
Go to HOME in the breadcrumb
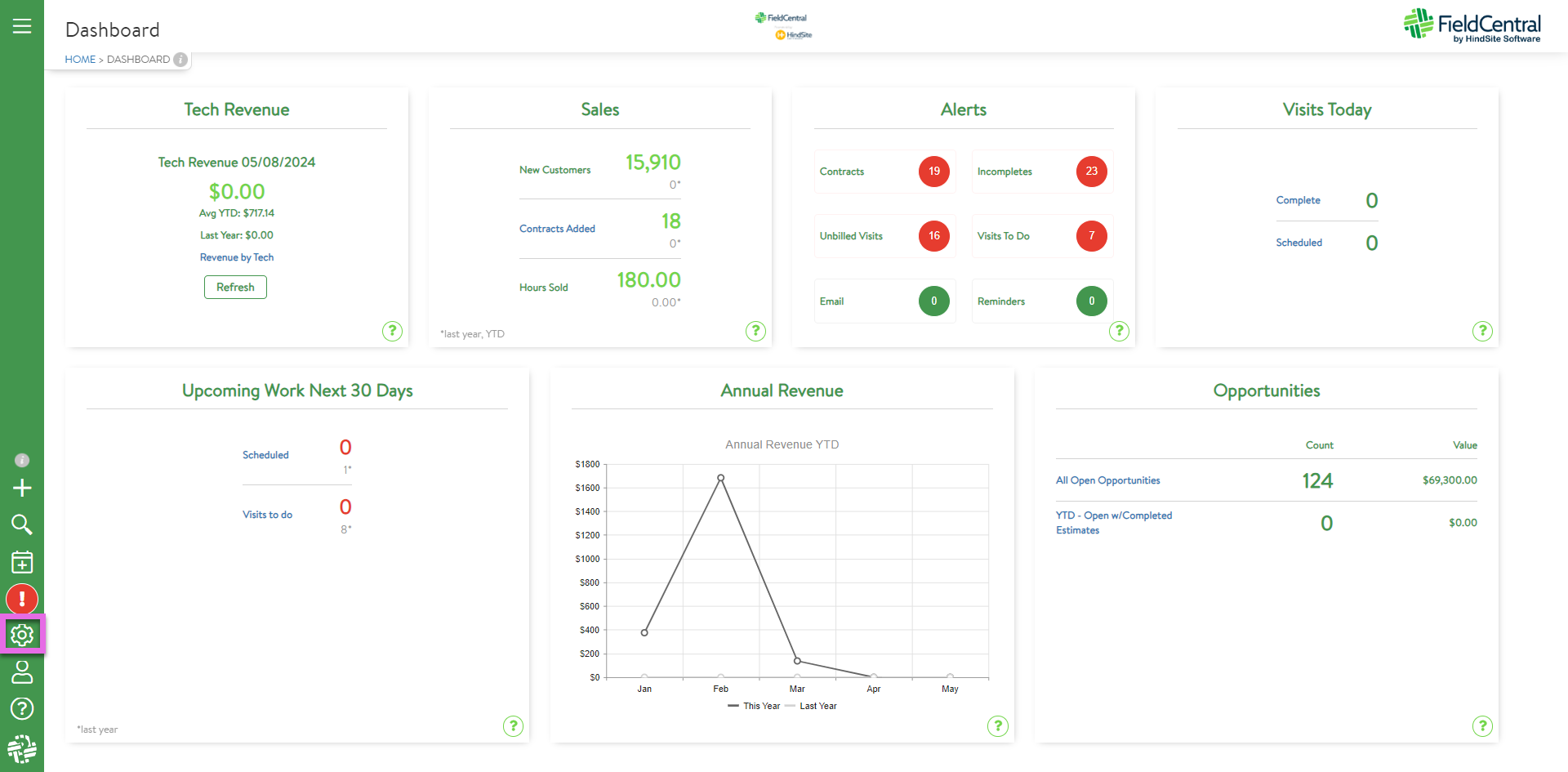coord(80,60)
